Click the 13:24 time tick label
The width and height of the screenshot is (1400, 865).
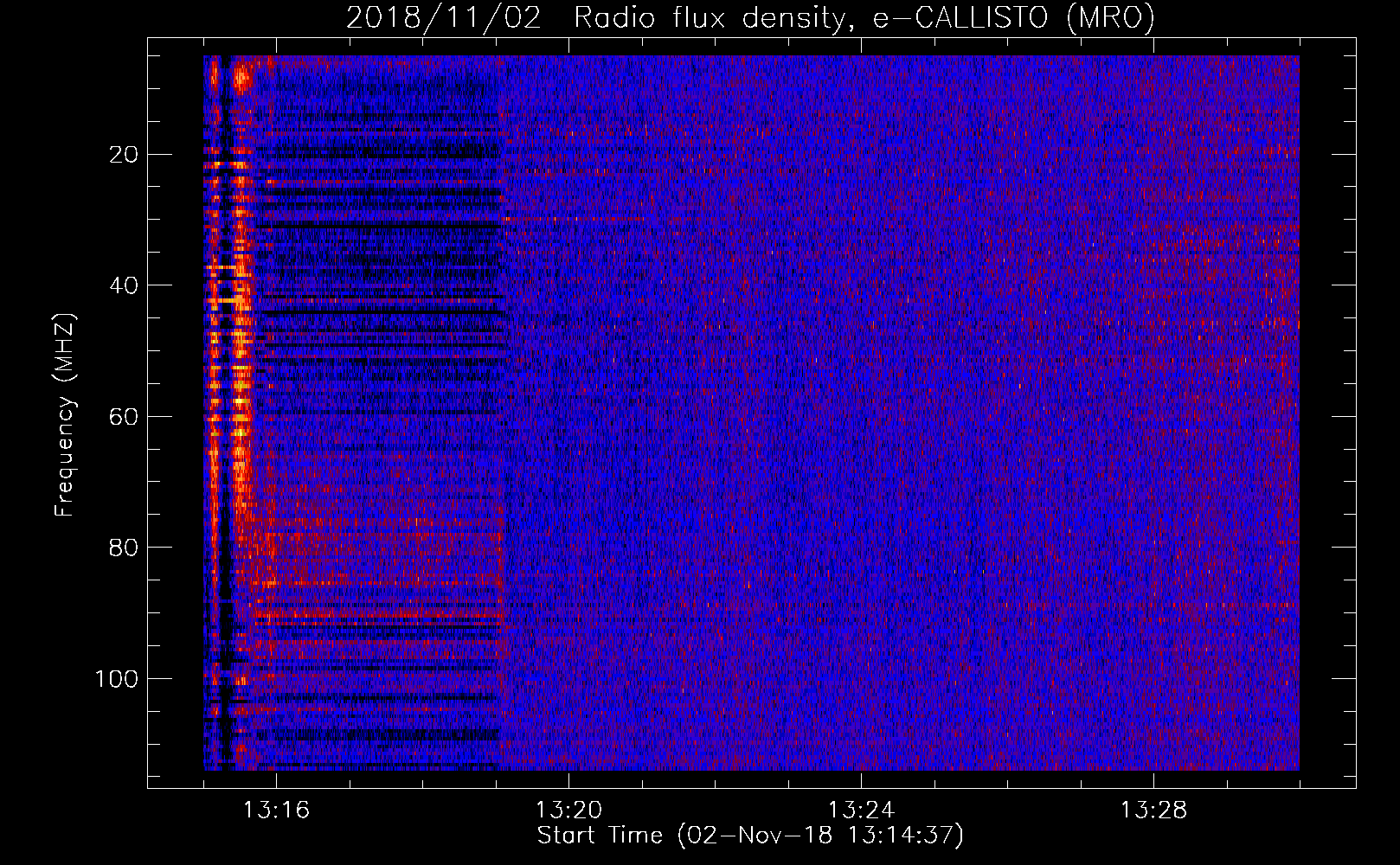tap(861, 810)
